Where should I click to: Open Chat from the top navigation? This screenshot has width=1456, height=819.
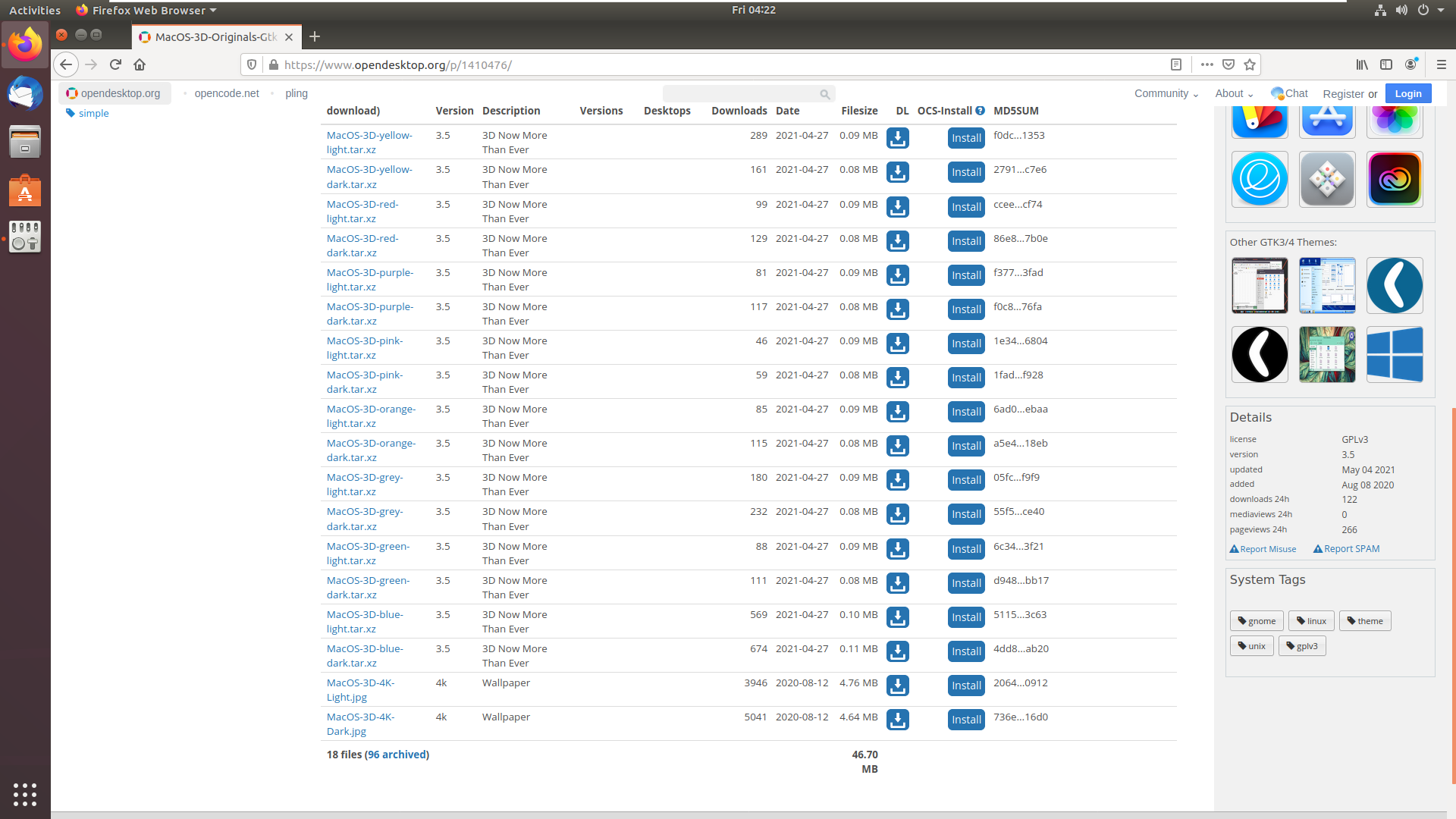[1290, 93]
